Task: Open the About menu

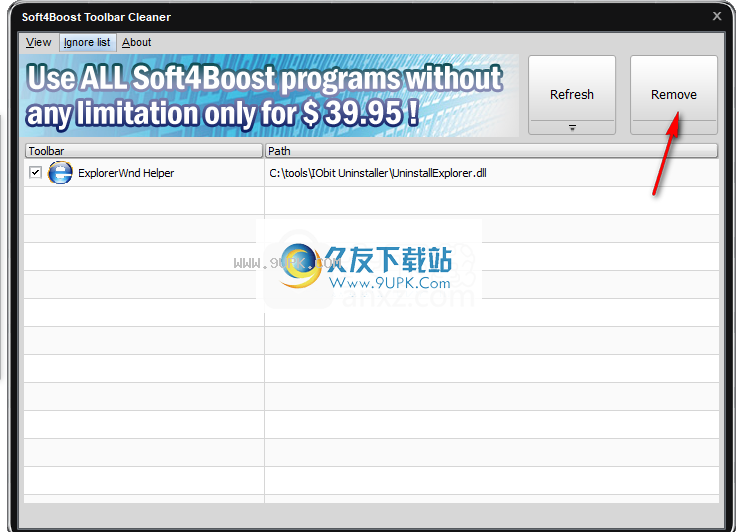Action: pyautogui.click(x=137, y=42)
